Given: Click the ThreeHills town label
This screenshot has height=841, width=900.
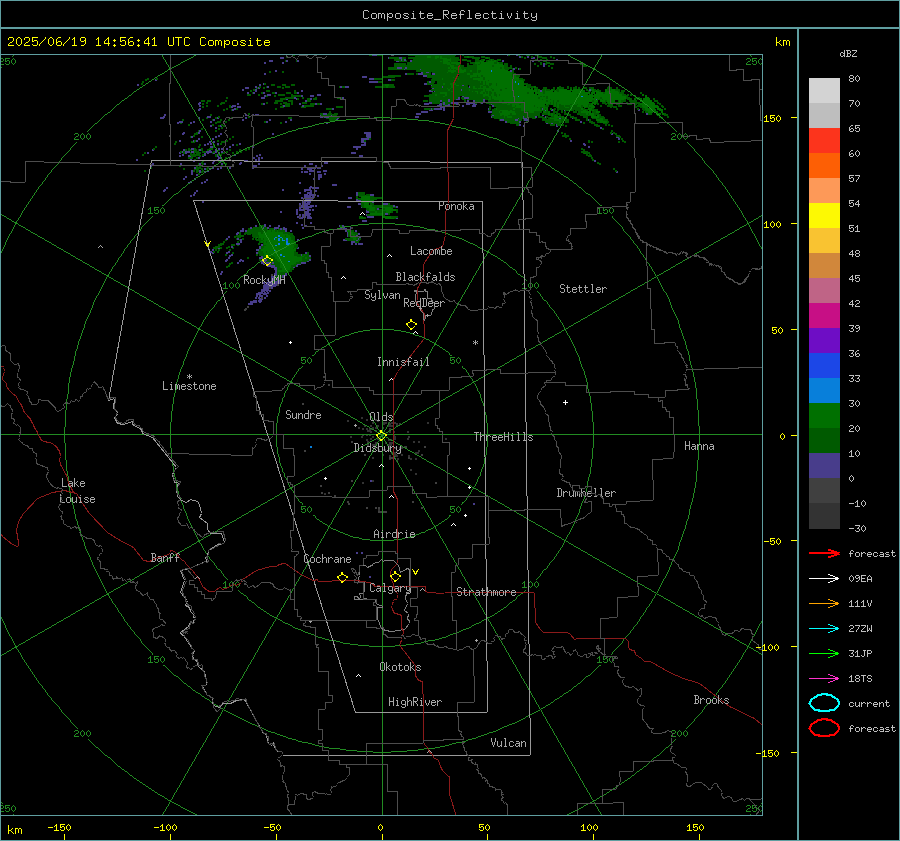Looking at the screenshot, I should click(x=503, y=437).
